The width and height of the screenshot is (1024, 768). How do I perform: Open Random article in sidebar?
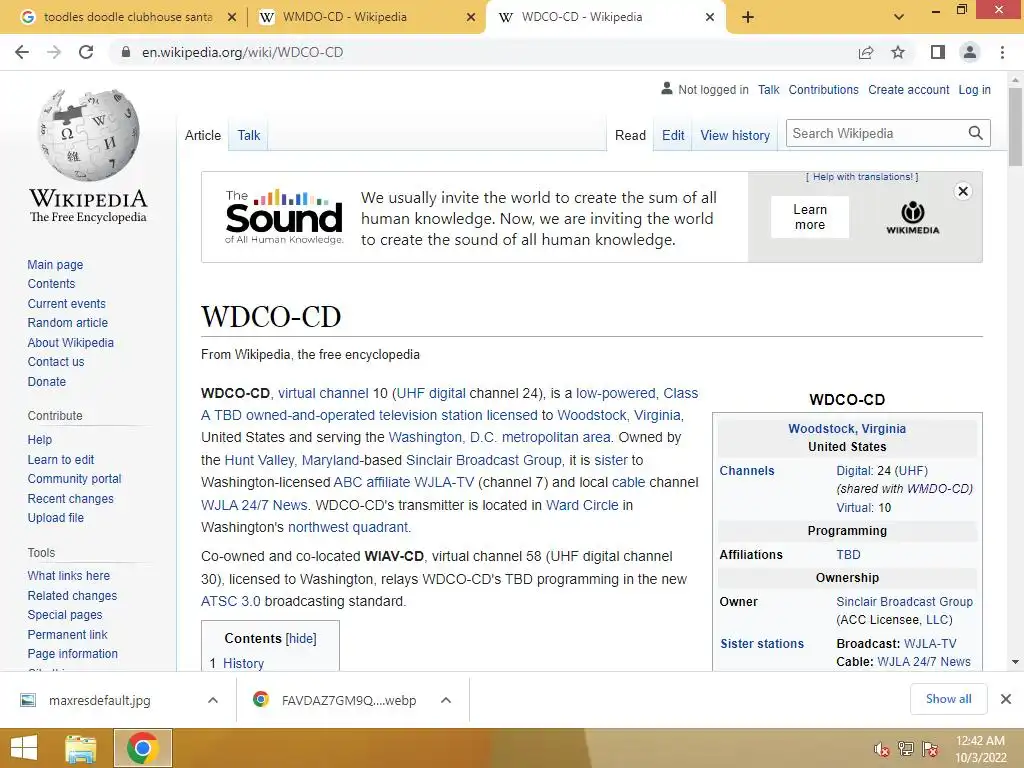tap(67, 323)
